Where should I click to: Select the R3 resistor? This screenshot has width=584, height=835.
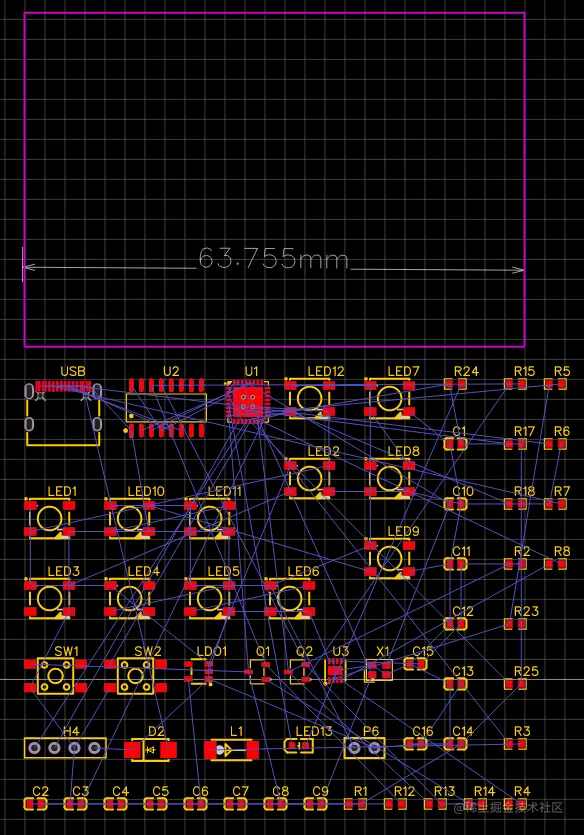(x=515, y=744)
